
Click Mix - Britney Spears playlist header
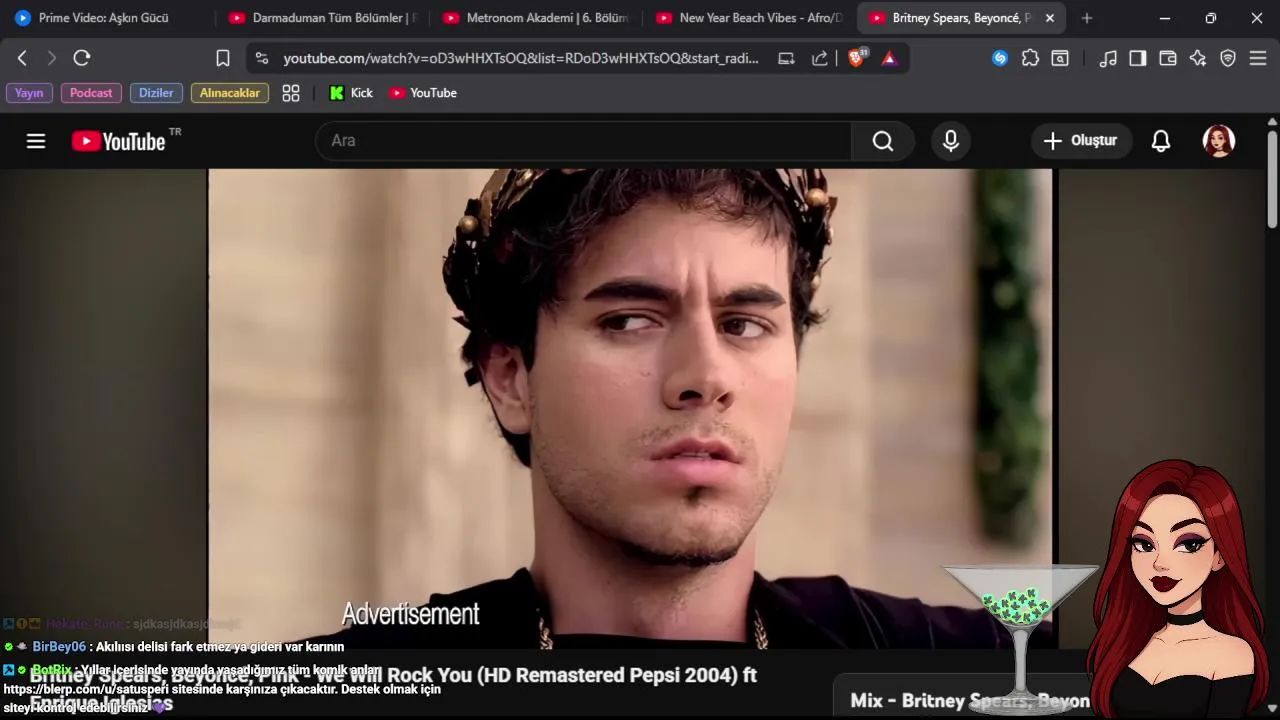point(970,700)
